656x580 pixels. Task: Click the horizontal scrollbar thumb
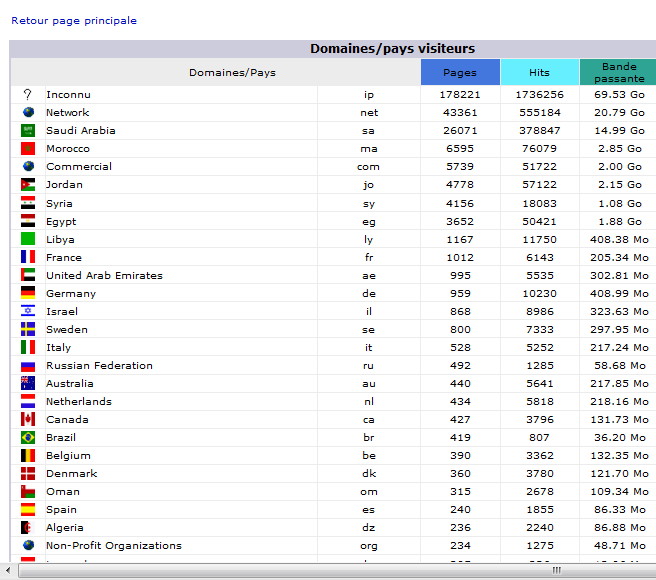pos(337,570)
